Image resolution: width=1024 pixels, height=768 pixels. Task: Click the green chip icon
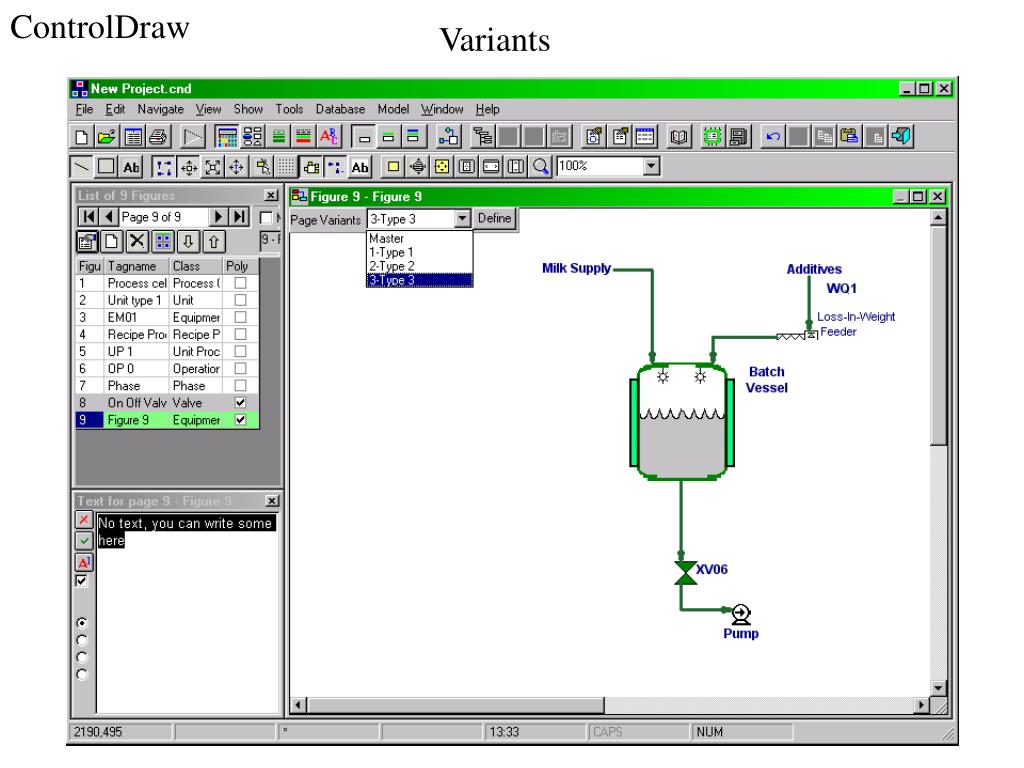[x=712, y=136]
